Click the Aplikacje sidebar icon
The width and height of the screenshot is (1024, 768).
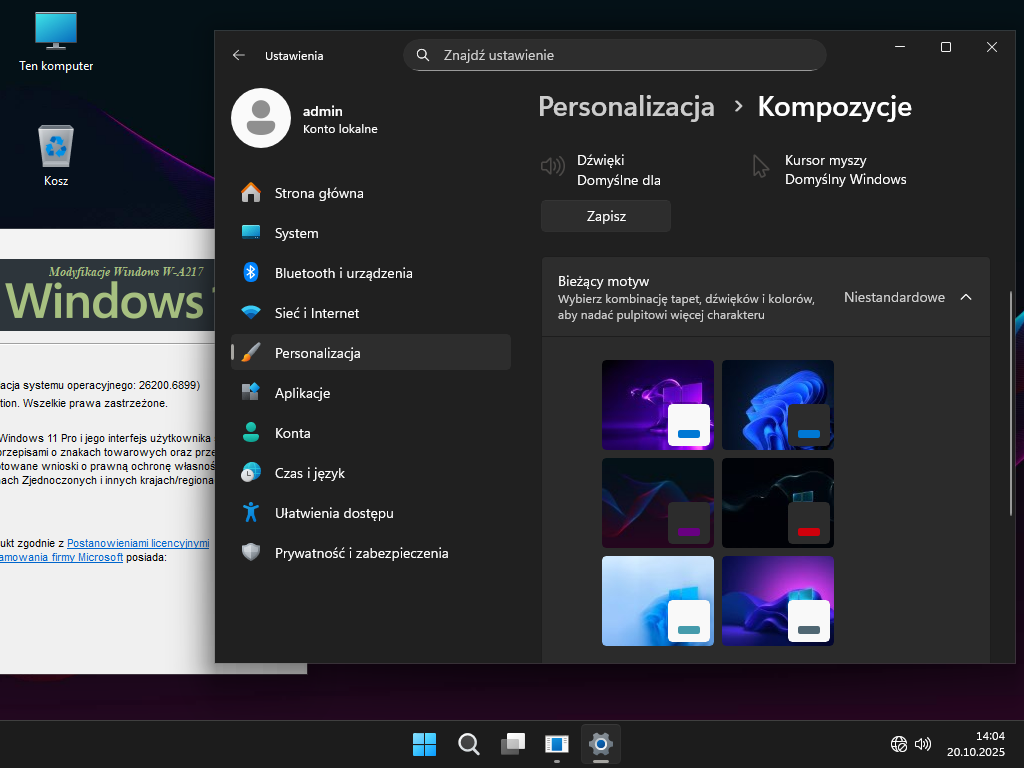[251, 393]
